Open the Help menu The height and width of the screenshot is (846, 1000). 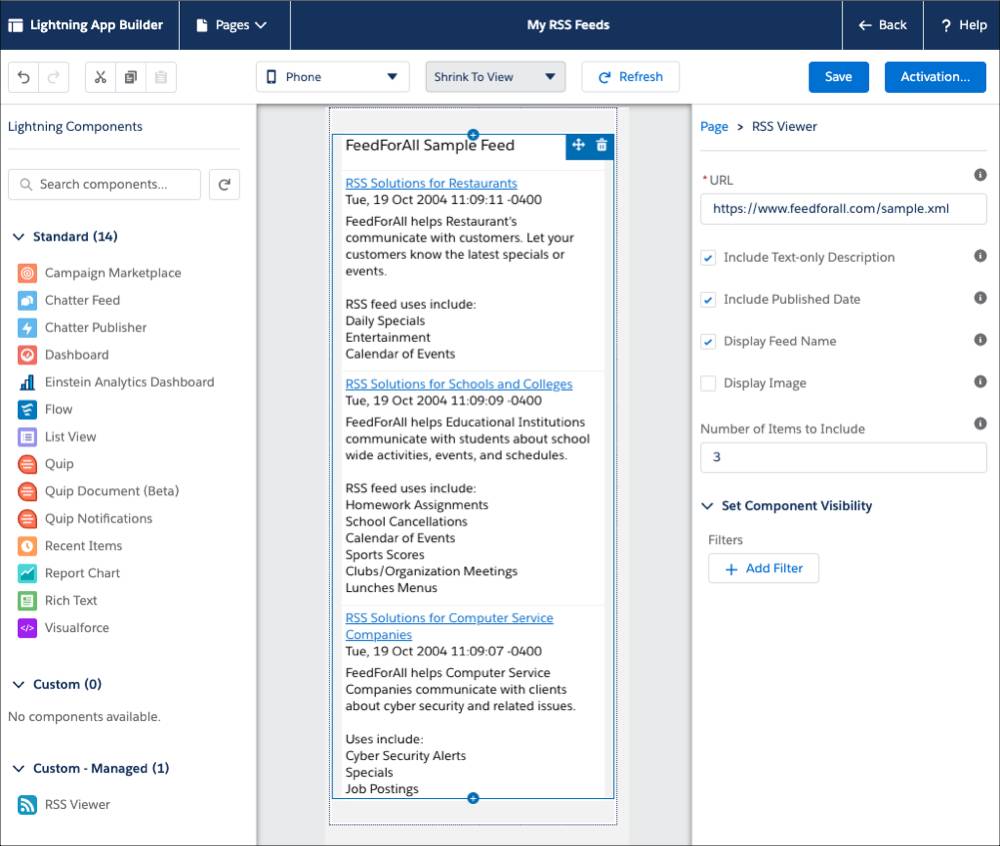tap(962, 25)
